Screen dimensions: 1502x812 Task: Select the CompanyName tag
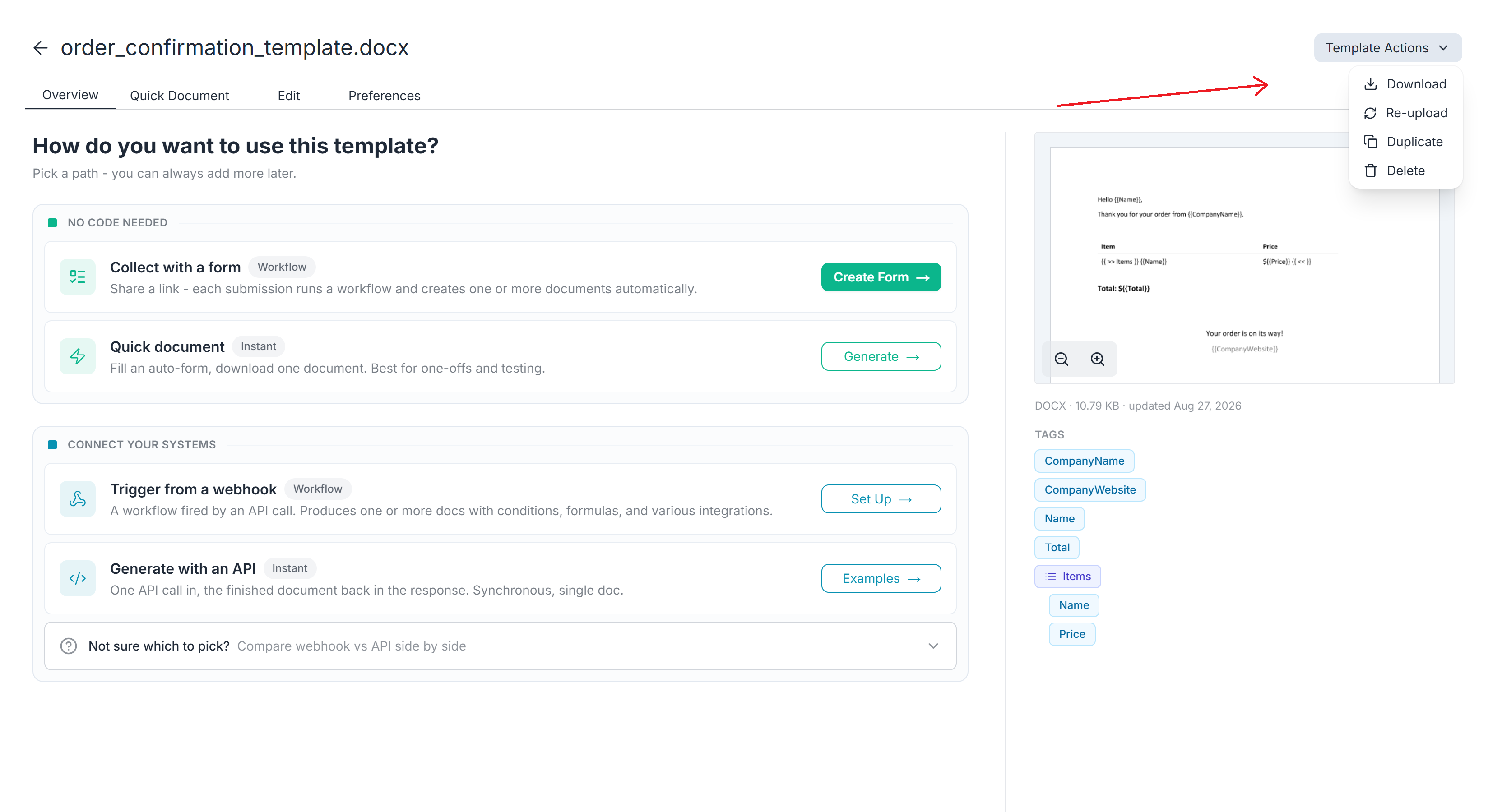[x=1084, y=461]
